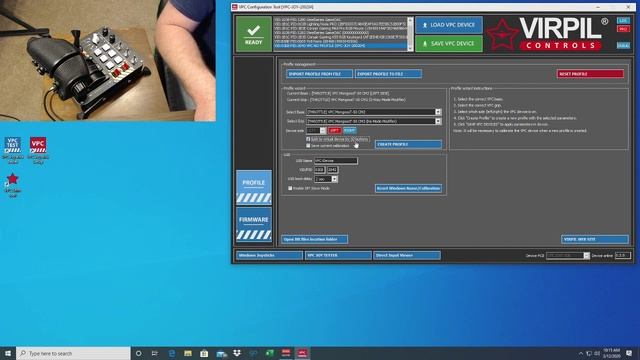Toggle the Enable checkbox under USB settings
This screenshot has height=360, width=640.
click(290, 188)
